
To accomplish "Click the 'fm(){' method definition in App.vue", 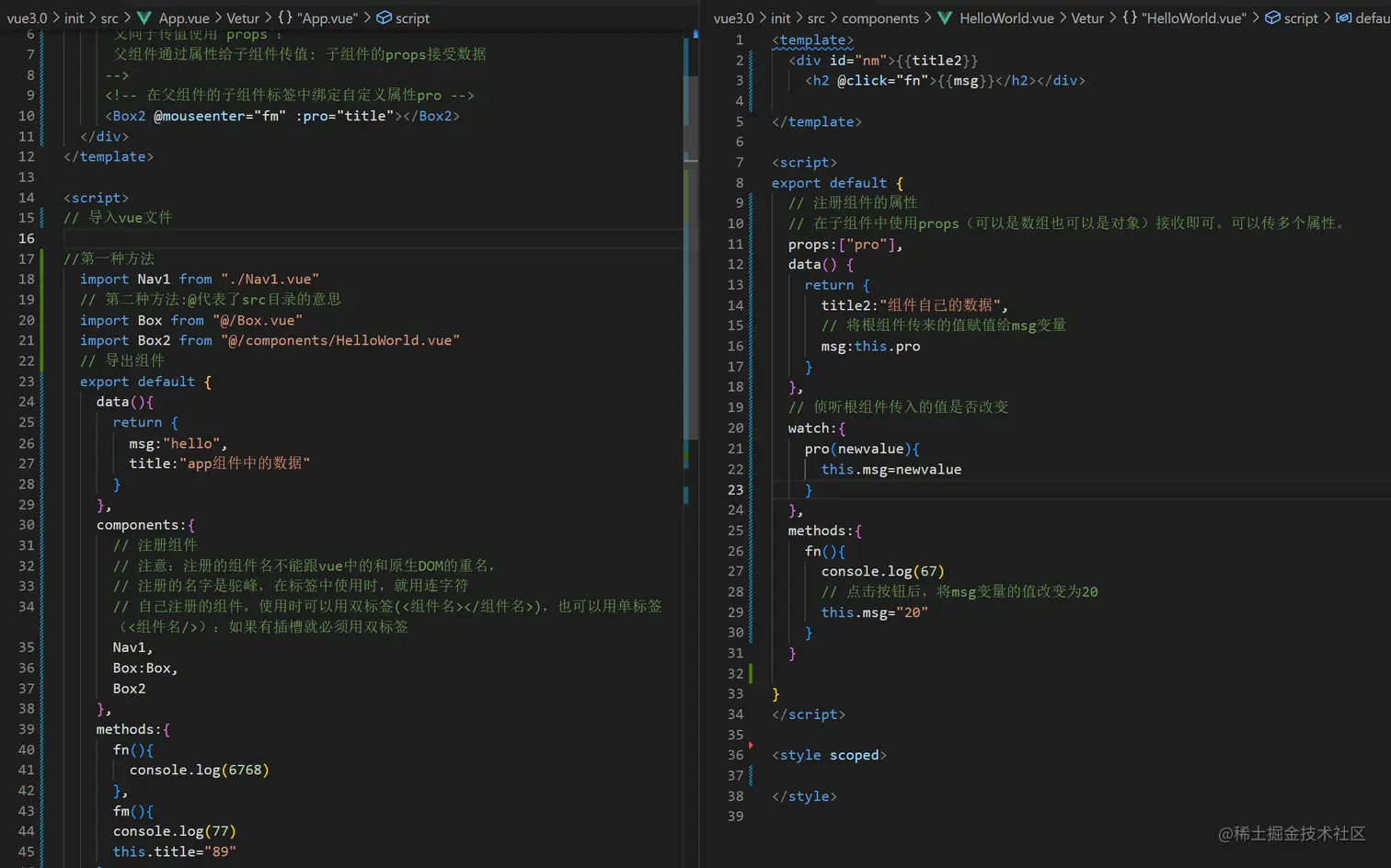I will point(132,811).
